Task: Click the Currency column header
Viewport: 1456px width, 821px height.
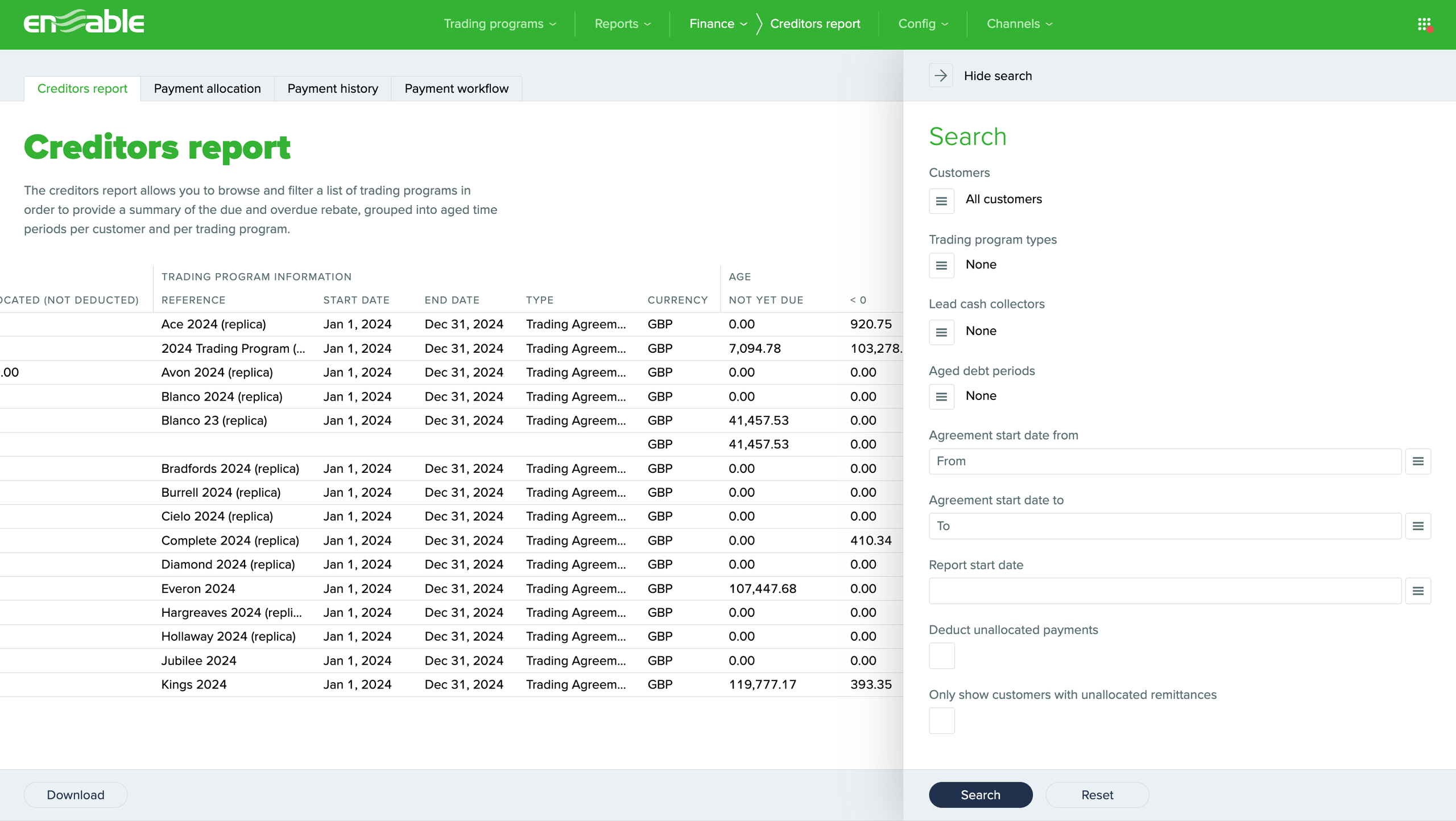Action: tap(677, 300)
